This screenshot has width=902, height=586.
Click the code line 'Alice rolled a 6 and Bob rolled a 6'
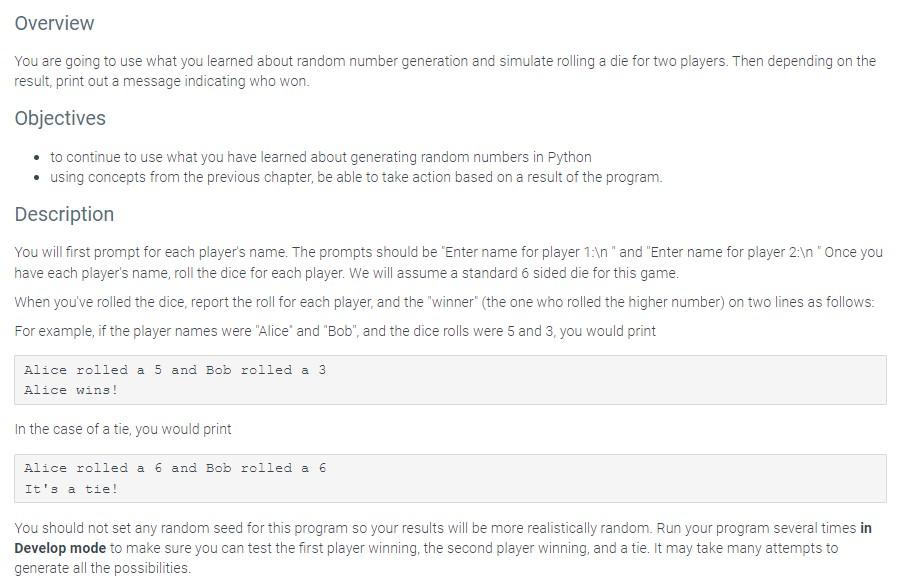point(175,468)
